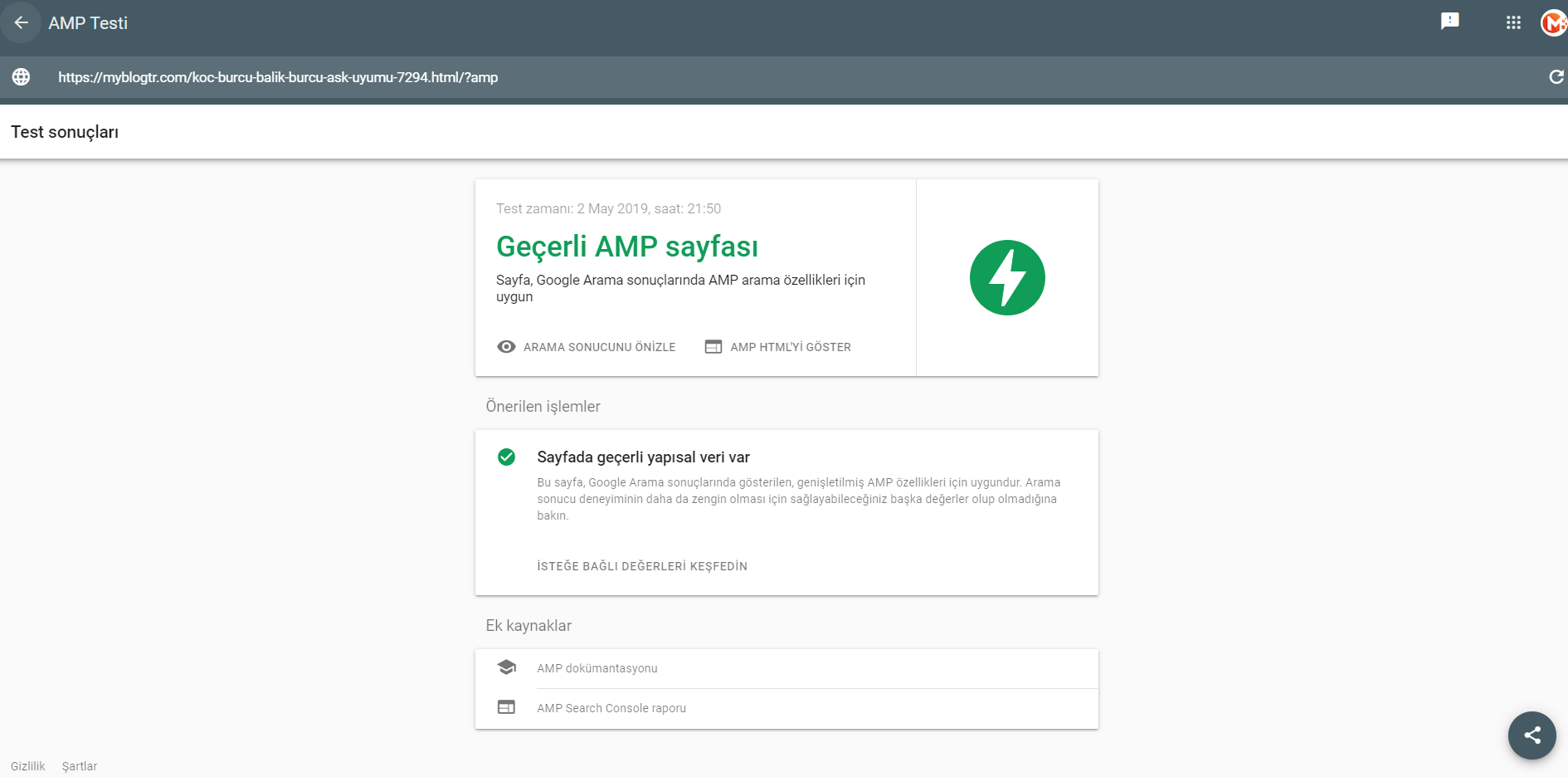Screen dimensions: 1568x777
Task: Click the graduation cap documentation icon
Action: click(x=506, y=667)
